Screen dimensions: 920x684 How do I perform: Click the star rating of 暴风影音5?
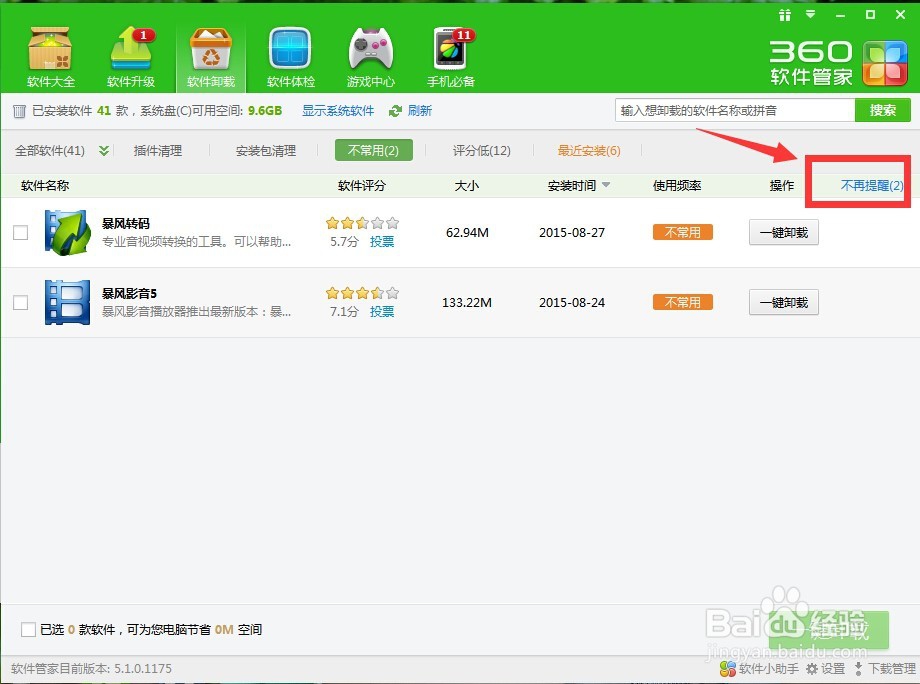coord(362,293)
